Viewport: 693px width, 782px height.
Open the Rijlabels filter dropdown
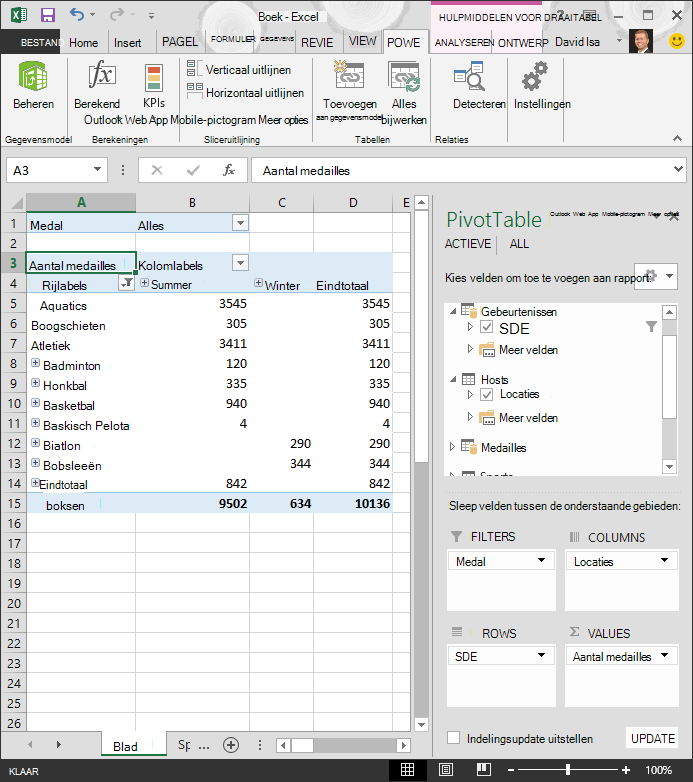click(x=127, y=283)
